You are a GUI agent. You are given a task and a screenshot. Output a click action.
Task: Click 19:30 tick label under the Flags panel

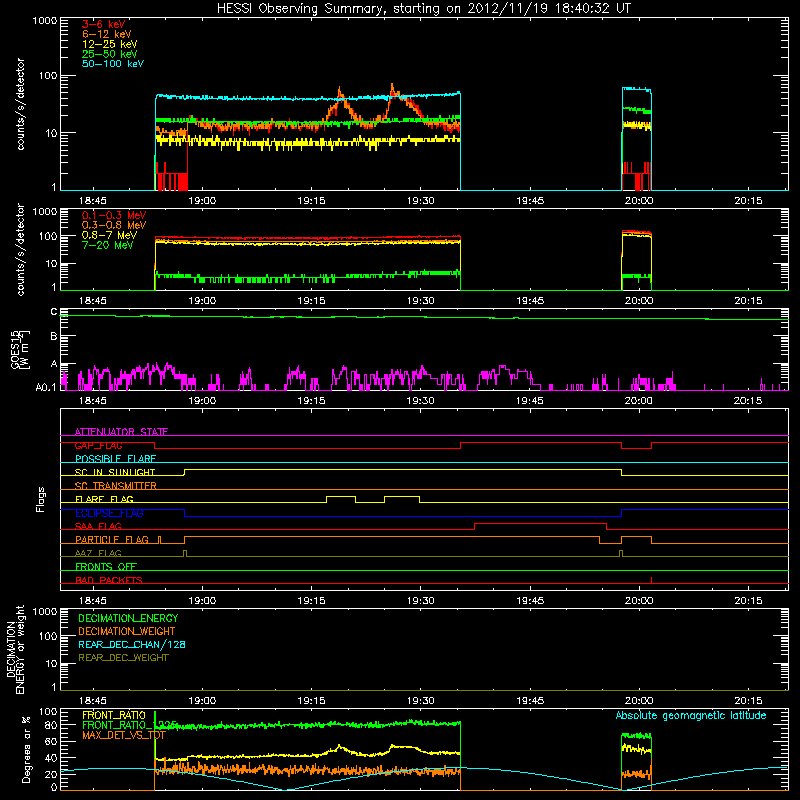tap(420, 601)
